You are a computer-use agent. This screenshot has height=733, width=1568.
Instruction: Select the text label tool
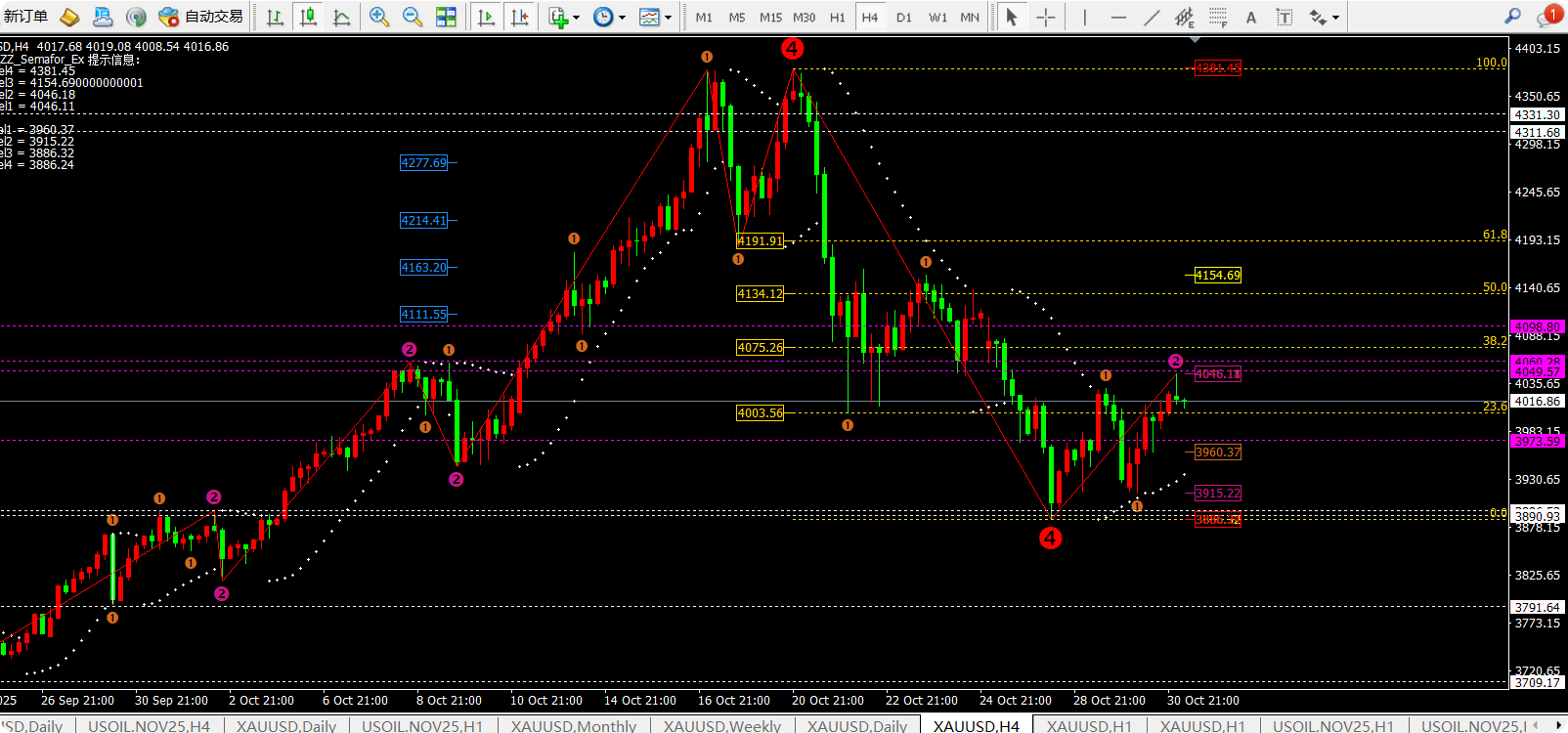tap(1285, 17)
